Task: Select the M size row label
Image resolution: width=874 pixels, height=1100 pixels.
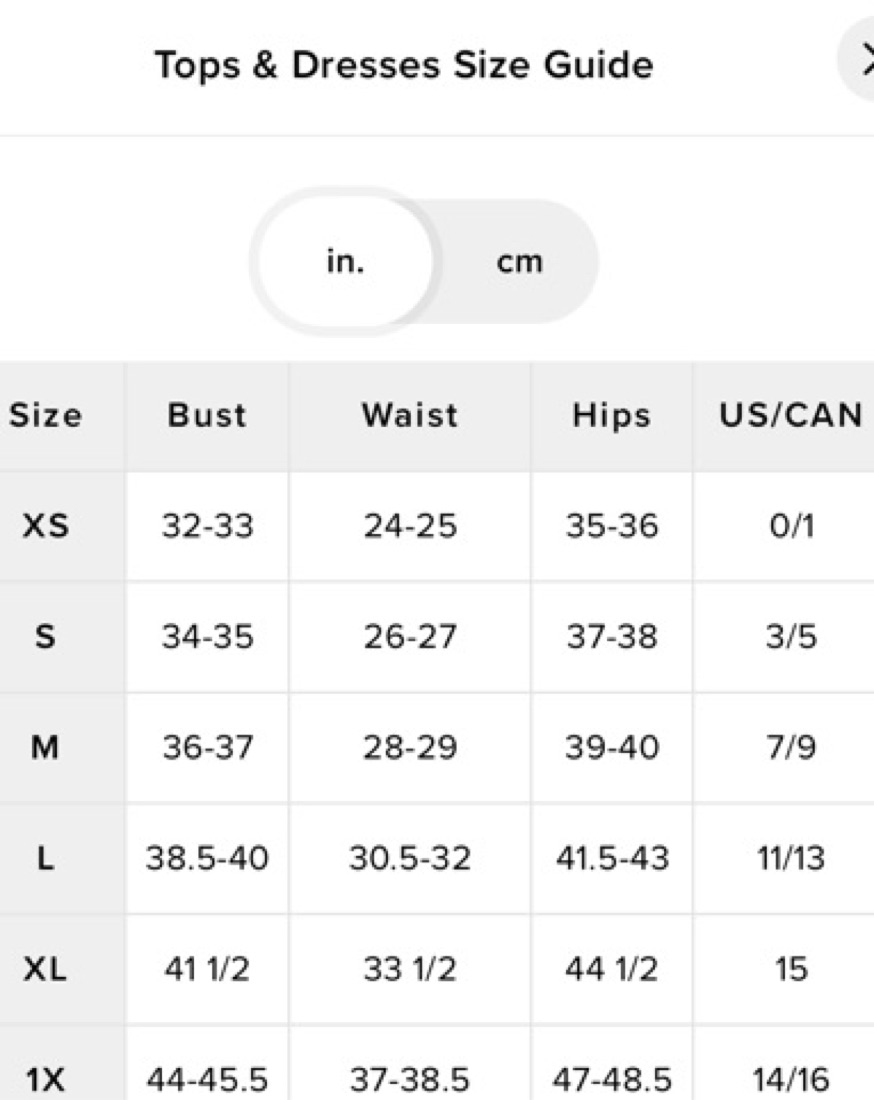Action: click(46, 748)
